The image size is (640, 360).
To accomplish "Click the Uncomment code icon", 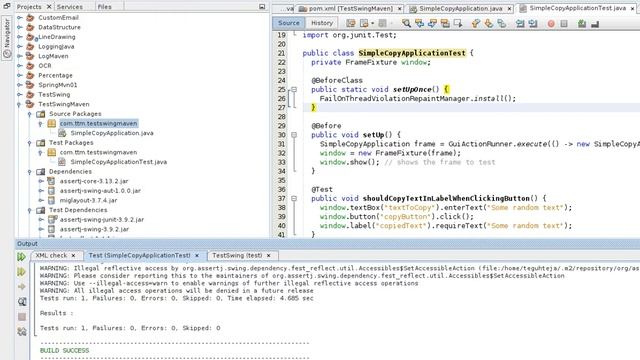I will click(x=595, y=24).
